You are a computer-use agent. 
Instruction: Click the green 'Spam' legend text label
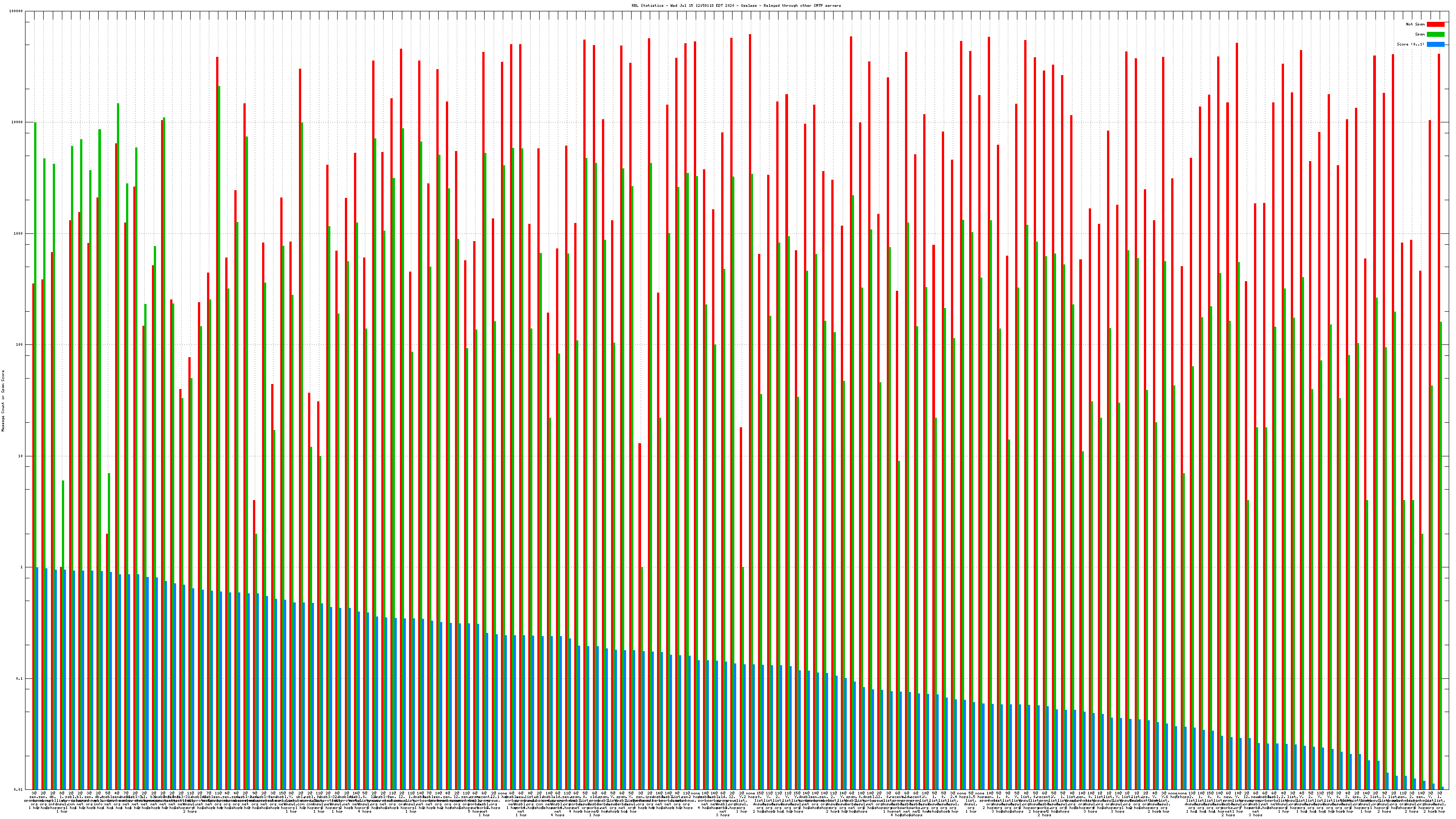pos(1420,35)
